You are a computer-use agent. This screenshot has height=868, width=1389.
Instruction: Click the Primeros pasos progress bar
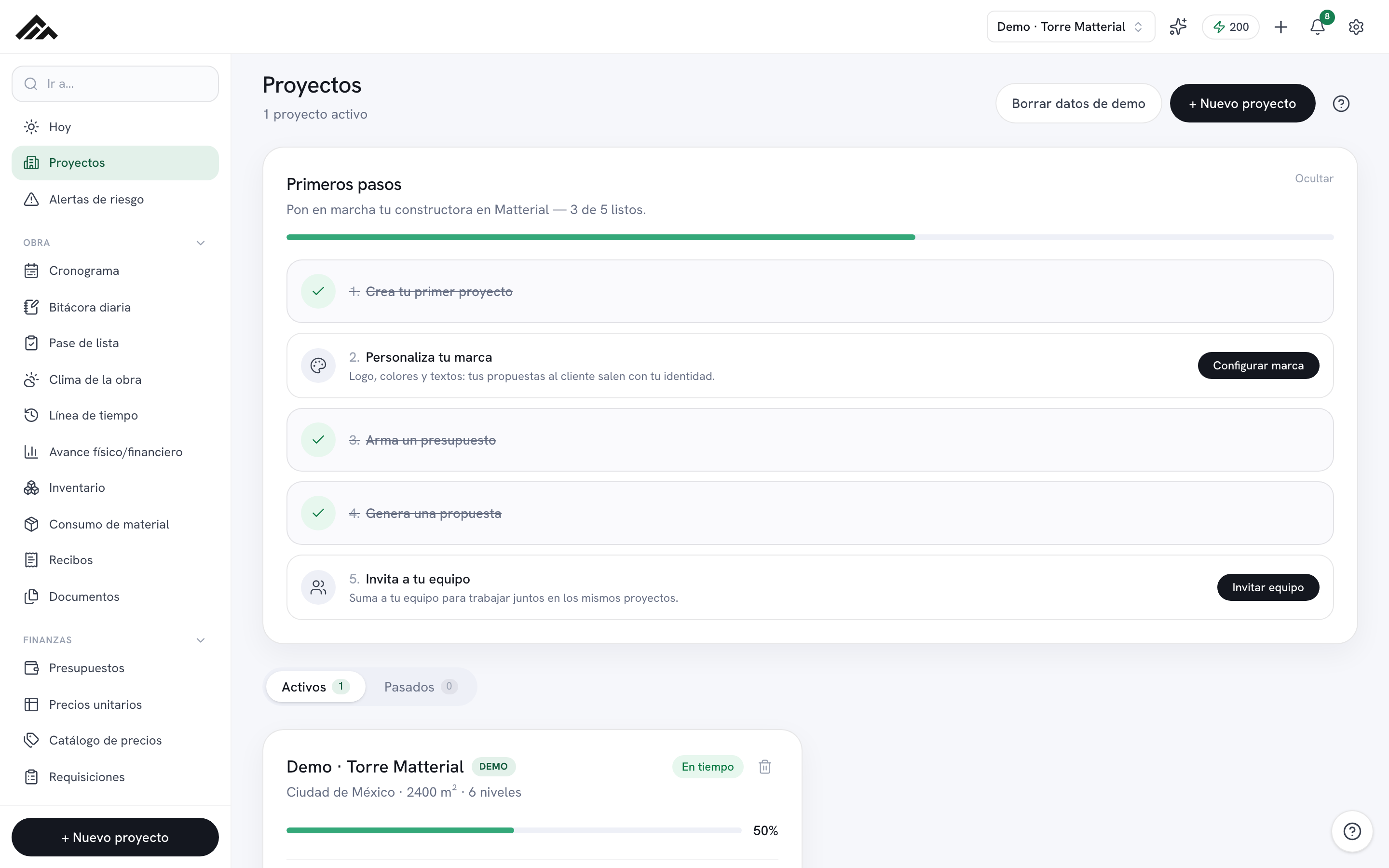click(x=810, y=237)
